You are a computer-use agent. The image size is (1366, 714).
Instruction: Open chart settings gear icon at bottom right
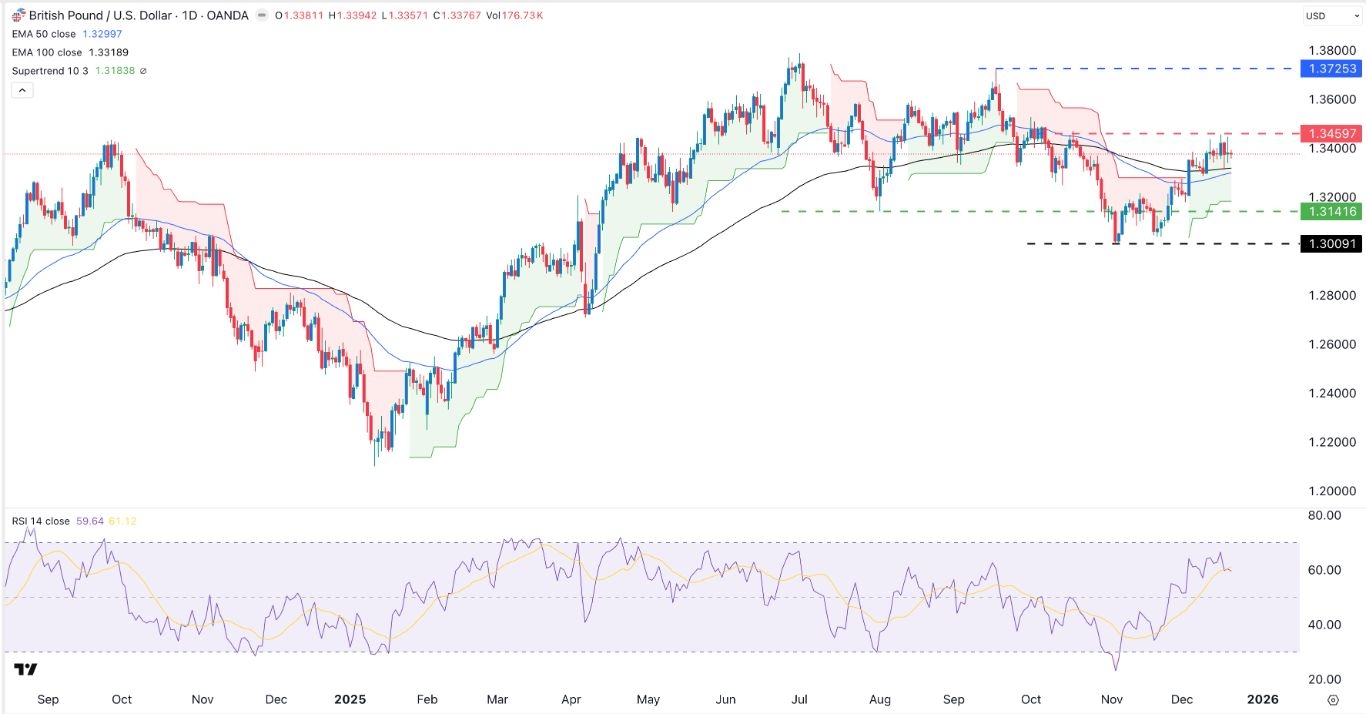(x=1333, y=700)
